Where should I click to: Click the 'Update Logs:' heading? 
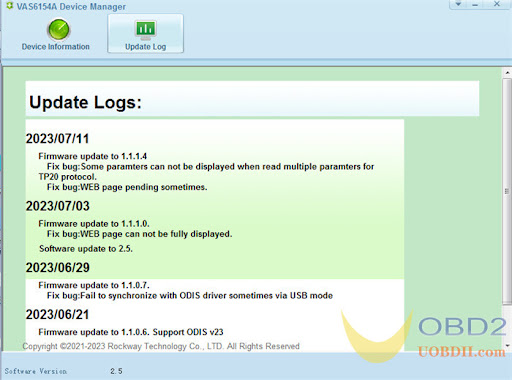85,102
